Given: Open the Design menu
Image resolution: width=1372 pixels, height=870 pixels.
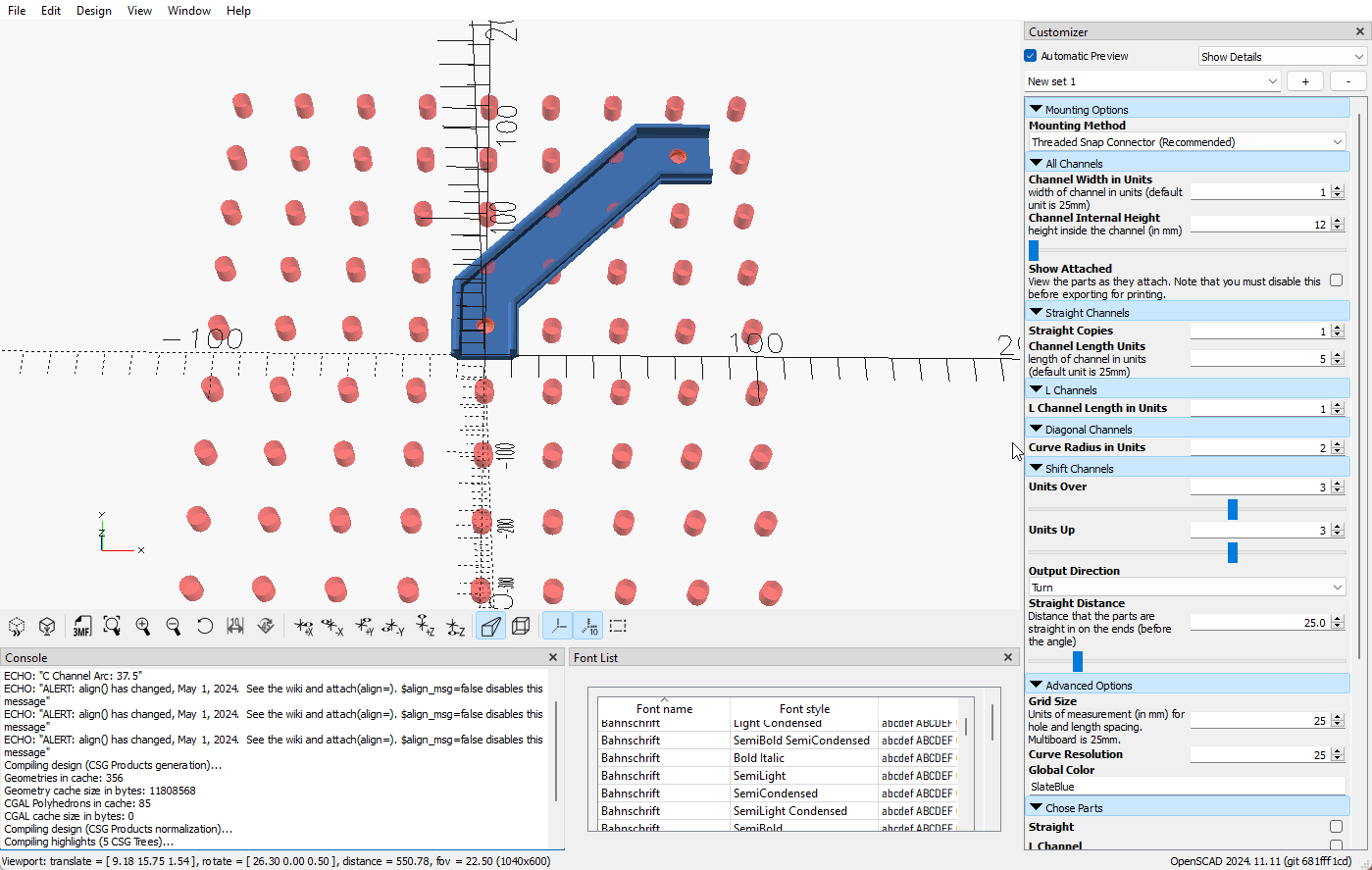Looking at the screenshot, I should 94,10.
